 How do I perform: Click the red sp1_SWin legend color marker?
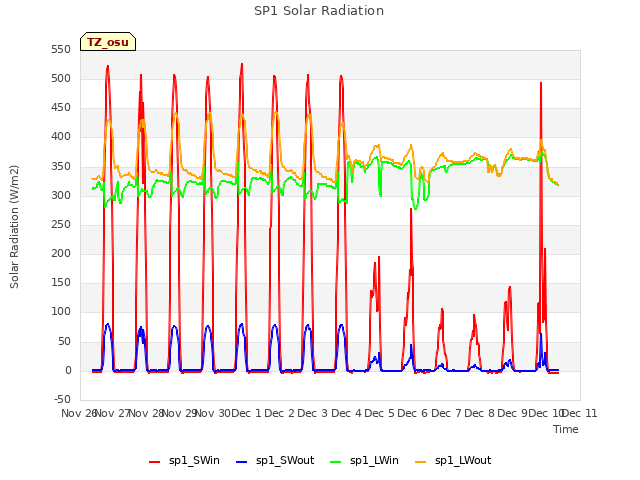tap(155, 462)
